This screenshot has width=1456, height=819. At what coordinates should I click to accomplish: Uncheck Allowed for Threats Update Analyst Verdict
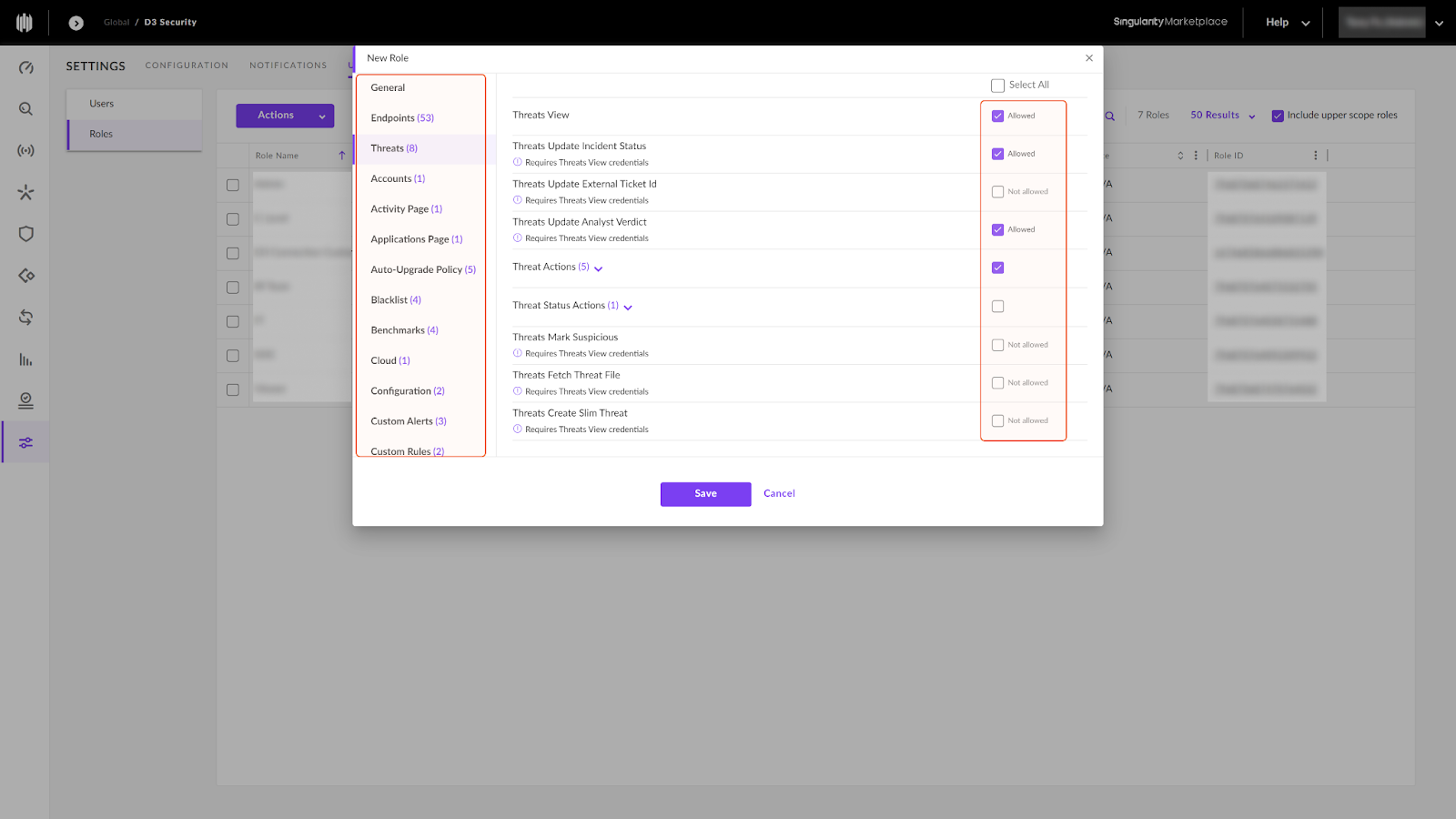[997, 230]
